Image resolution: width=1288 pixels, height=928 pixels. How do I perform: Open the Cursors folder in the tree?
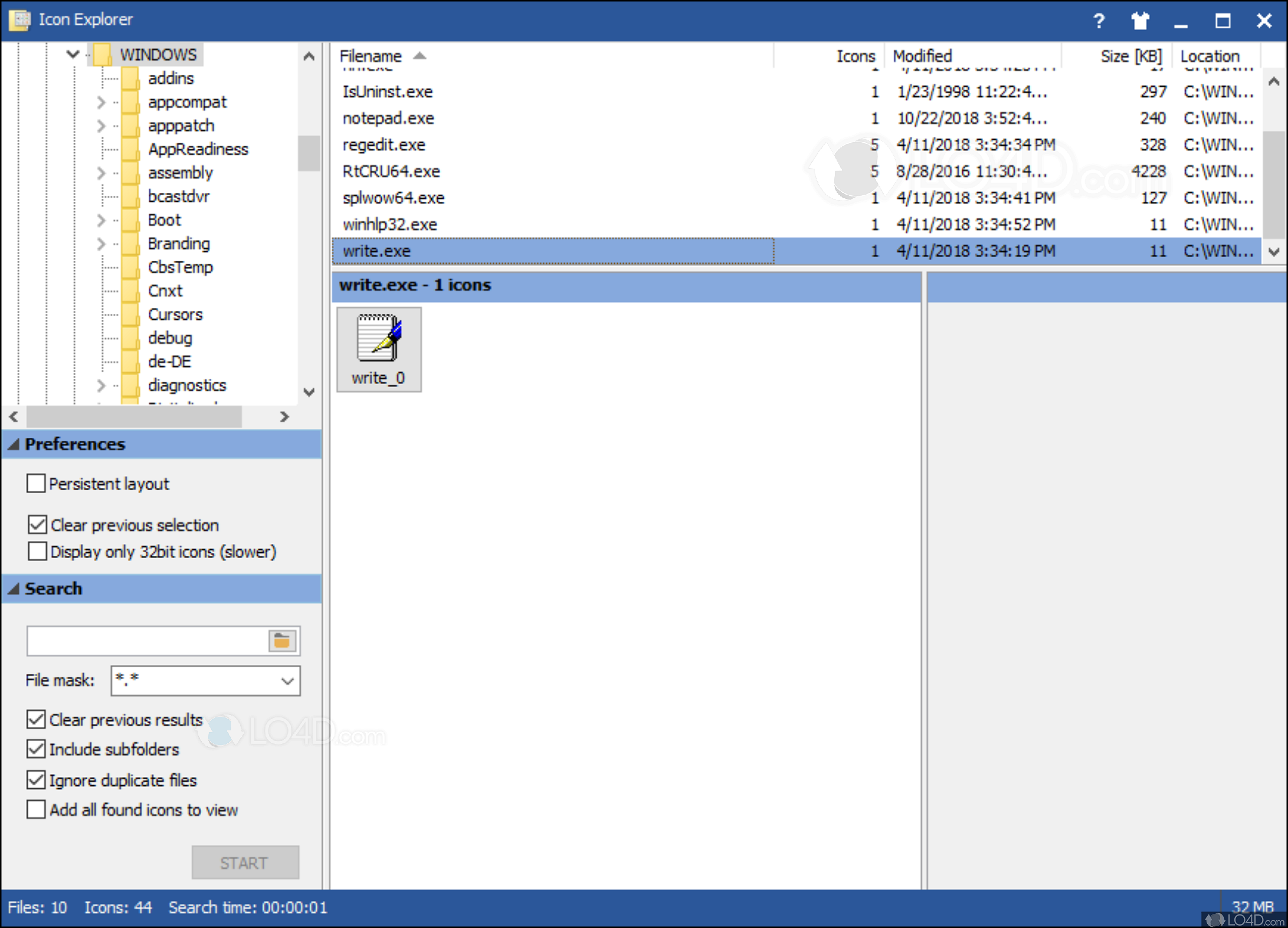click(175, 314)
